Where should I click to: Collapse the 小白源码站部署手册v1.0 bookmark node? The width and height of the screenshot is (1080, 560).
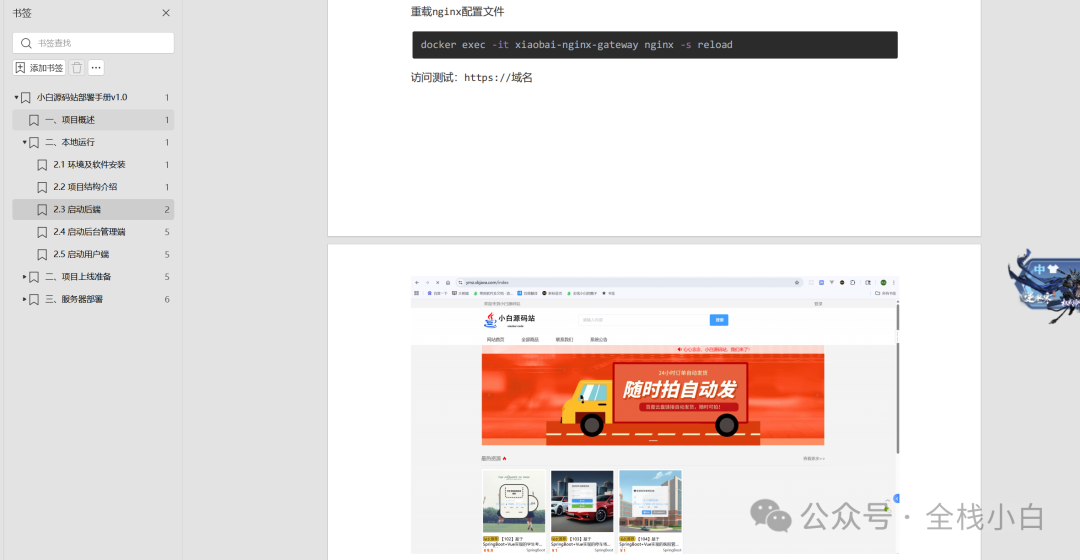click(16, 97)
